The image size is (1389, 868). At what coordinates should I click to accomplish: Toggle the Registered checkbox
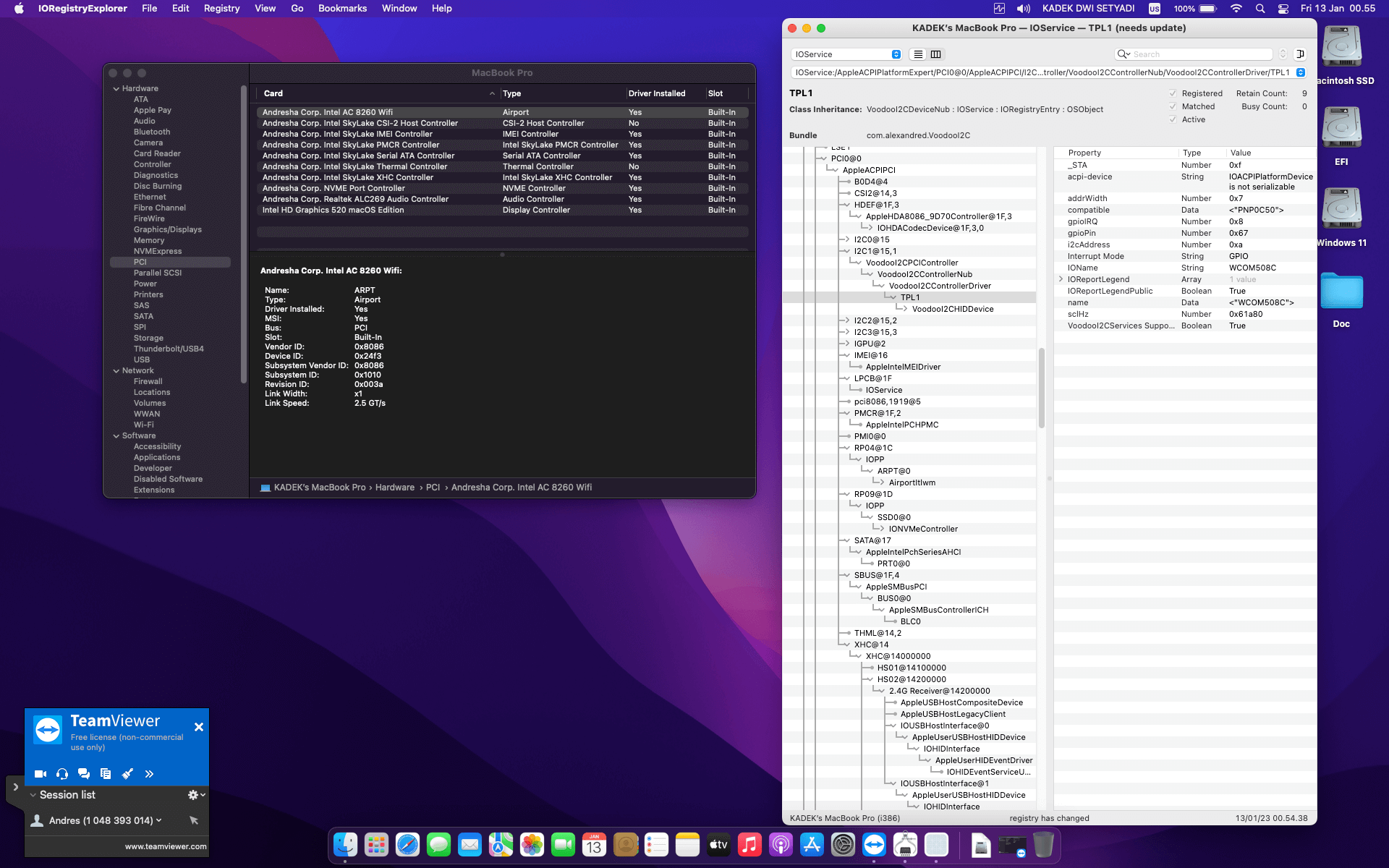1173,93
